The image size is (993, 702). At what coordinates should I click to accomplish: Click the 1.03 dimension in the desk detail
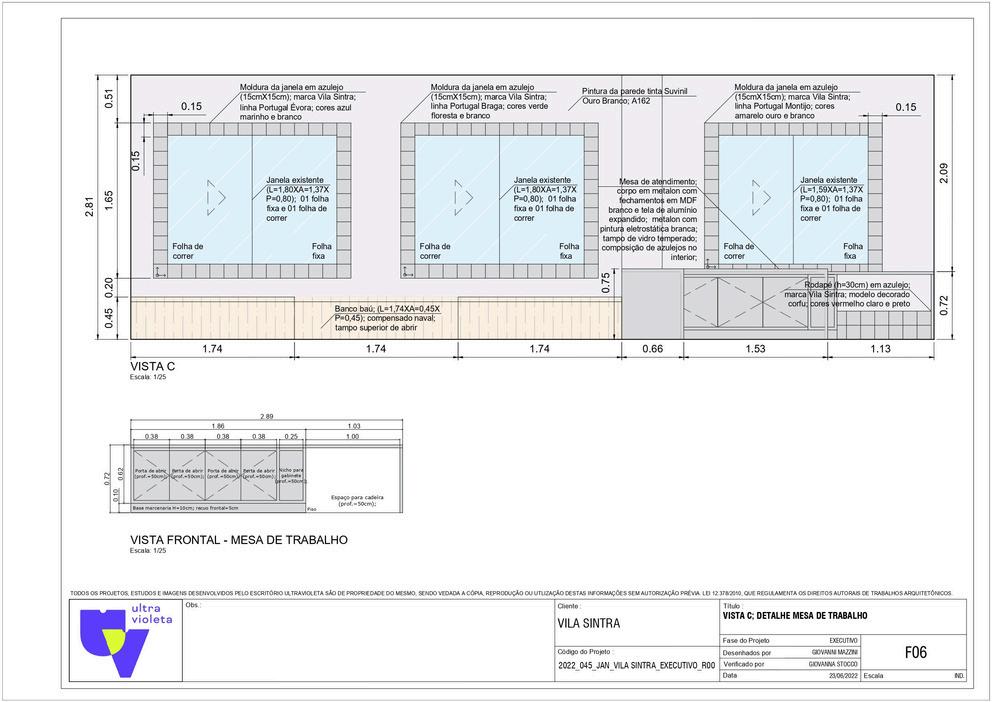pyautogui.click(x=353, y=426)
